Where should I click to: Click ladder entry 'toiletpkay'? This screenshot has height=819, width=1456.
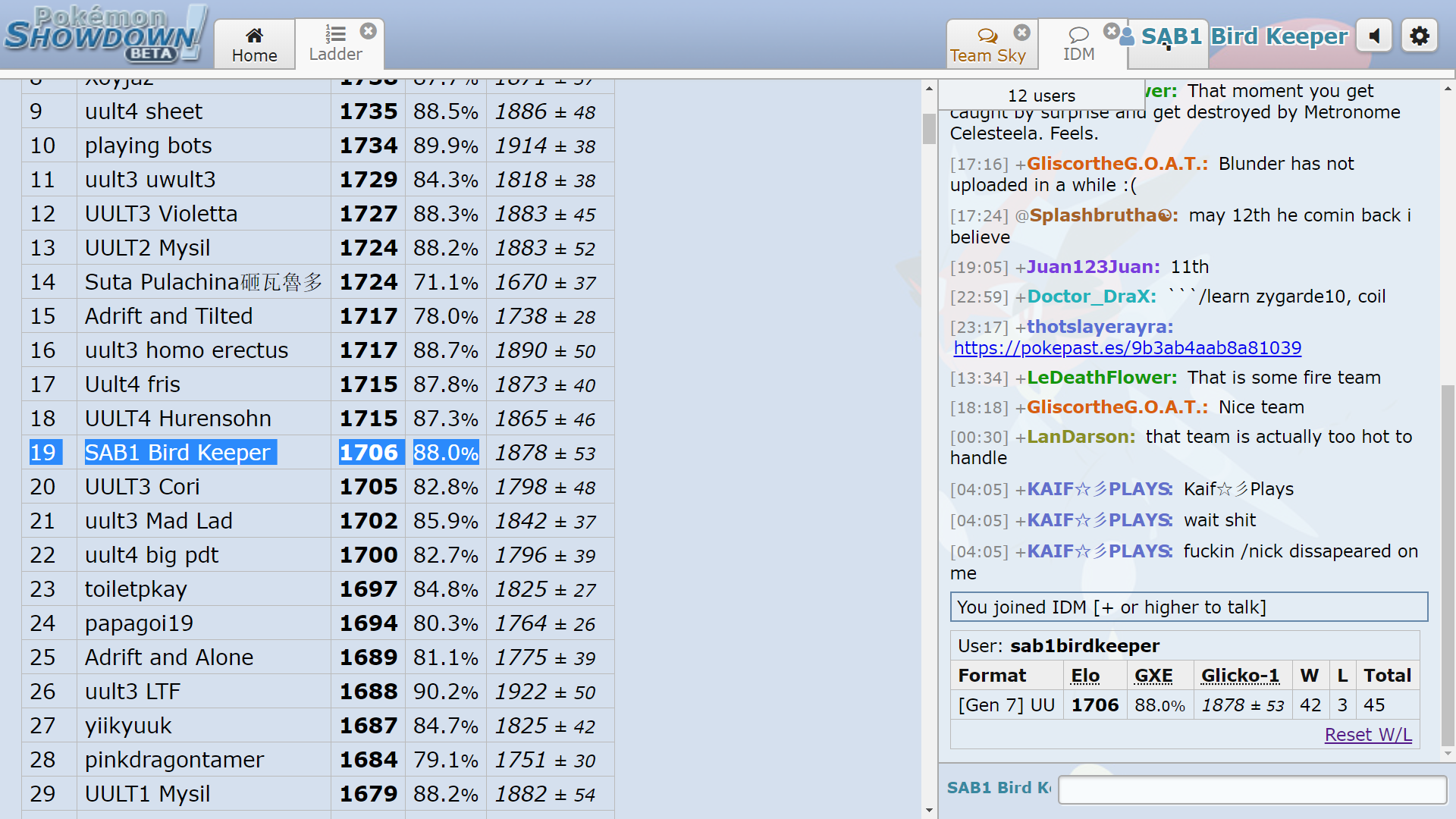136,589
